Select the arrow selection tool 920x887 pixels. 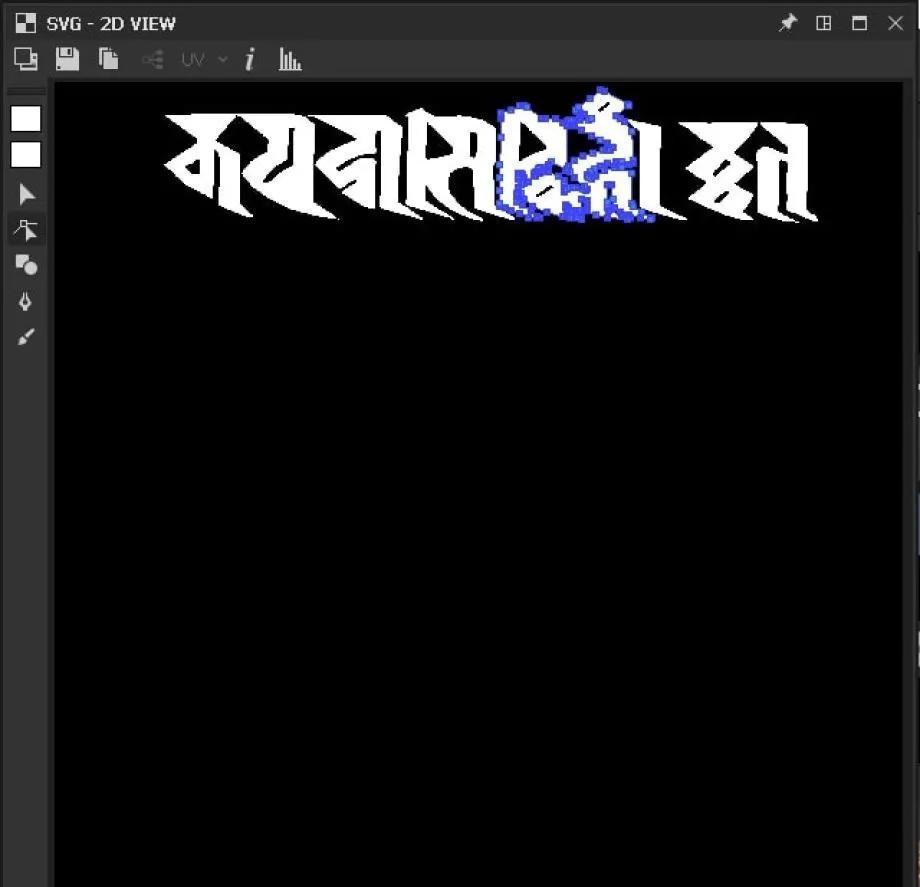pos(26,194)
